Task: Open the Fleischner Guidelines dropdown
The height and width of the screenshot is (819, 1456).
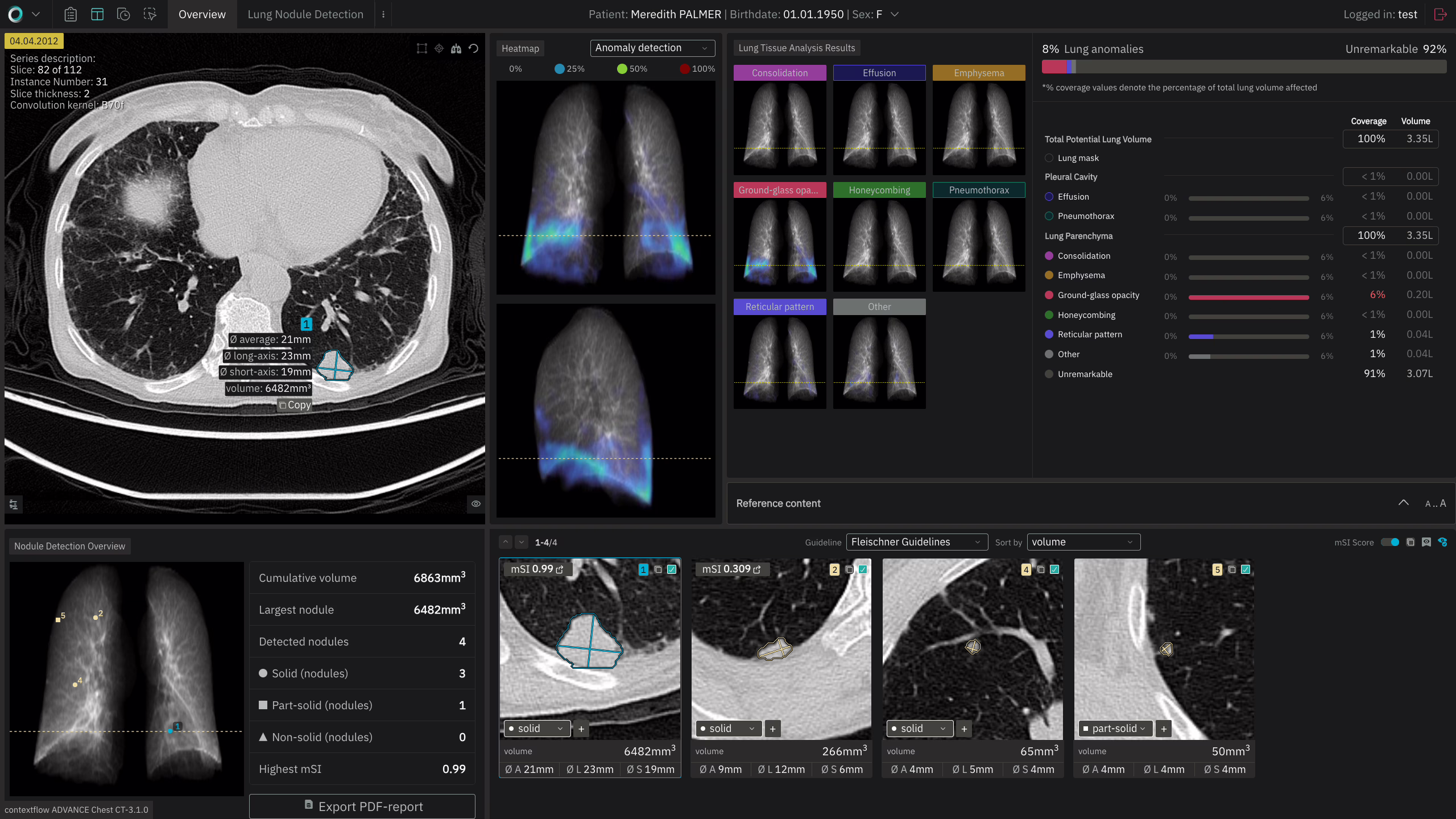Action: [916, 542]
